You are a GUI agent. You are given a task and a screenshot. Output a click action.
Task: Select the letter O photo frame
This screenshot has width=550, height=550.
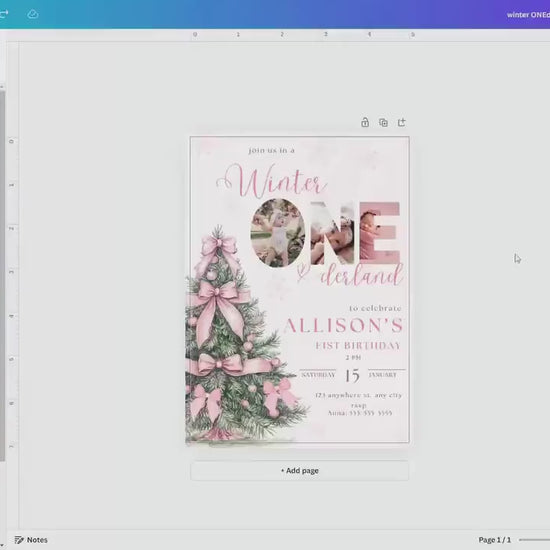click(278, 233)
